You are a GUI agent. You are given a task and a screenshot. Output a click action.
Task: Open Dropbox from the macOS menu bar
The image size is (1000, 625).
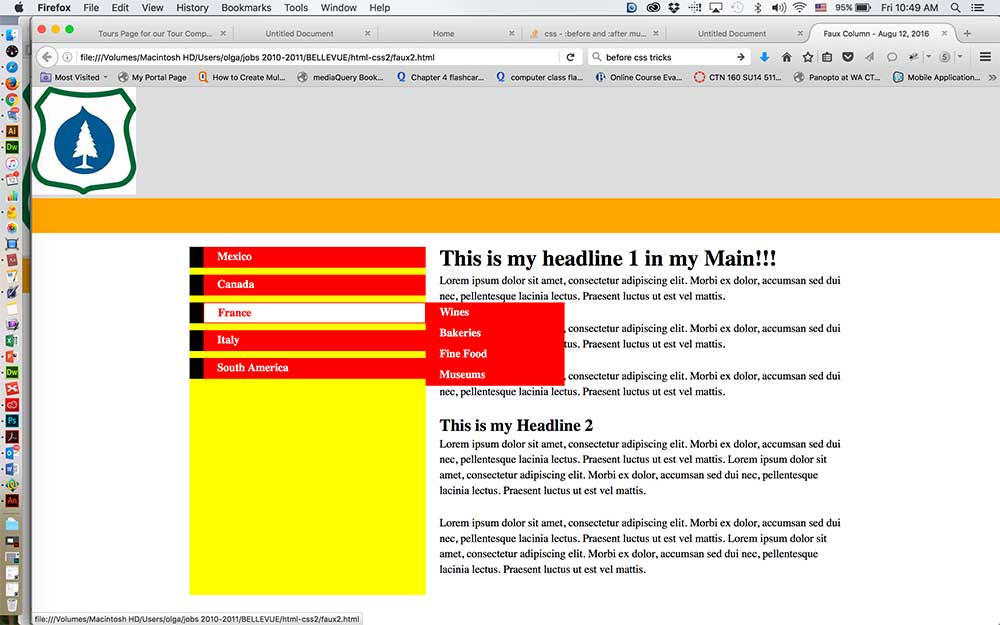click(675, 7)
